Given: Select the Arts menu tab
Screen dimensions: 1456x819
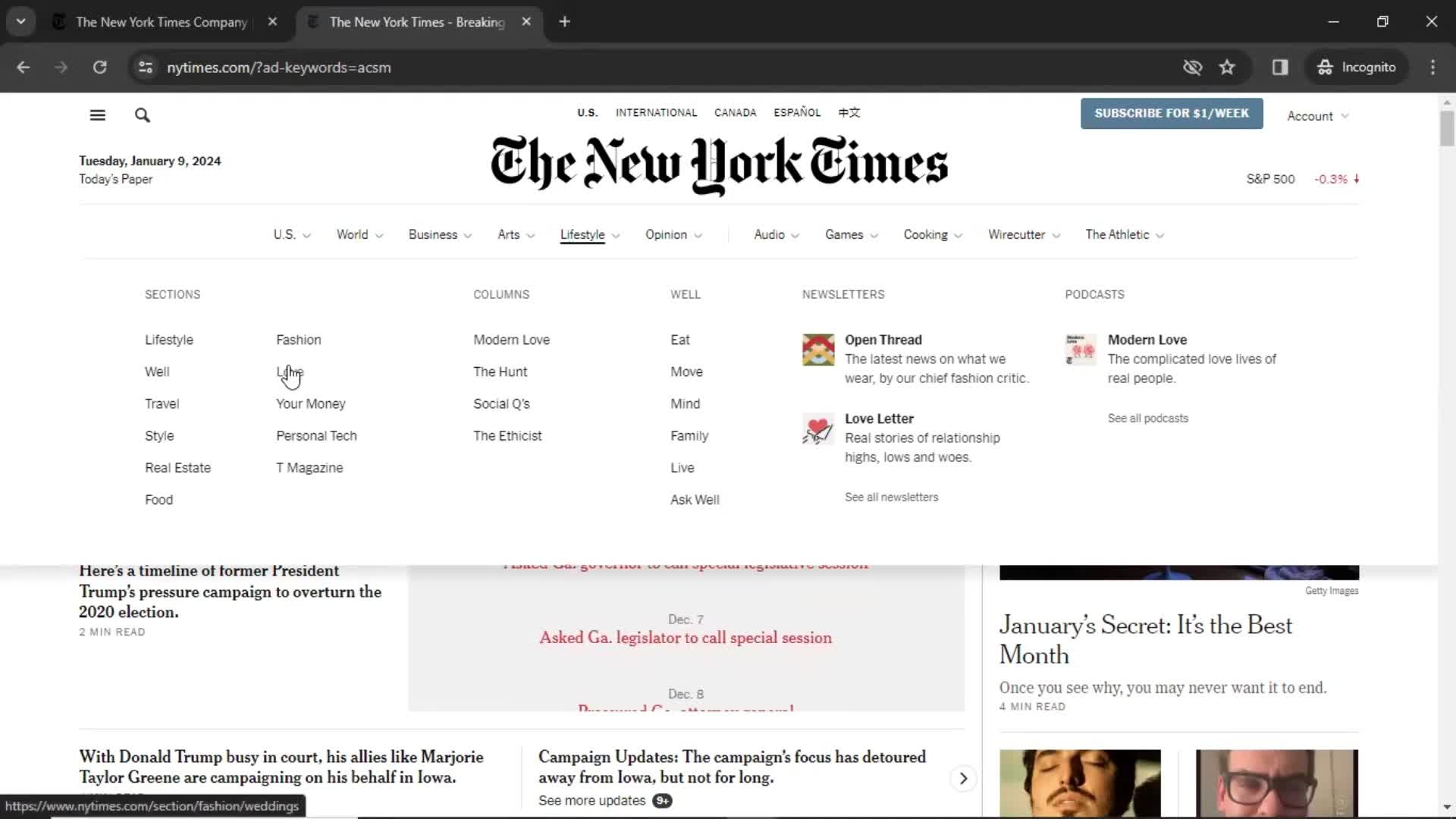Looking at the screenshot, I should click(x=509, y=234).
